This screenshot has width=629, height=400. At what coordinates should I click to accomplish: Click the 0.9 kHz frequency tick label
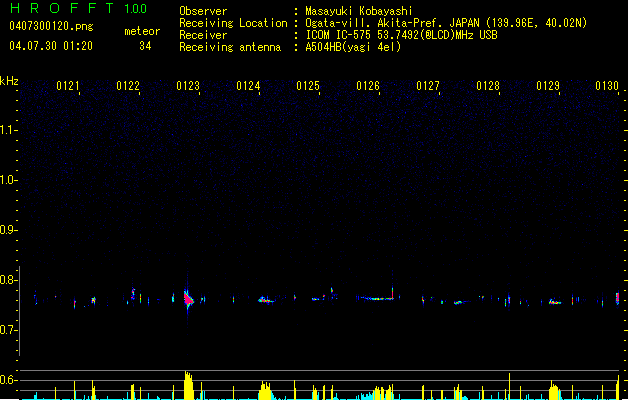point(8,230)
